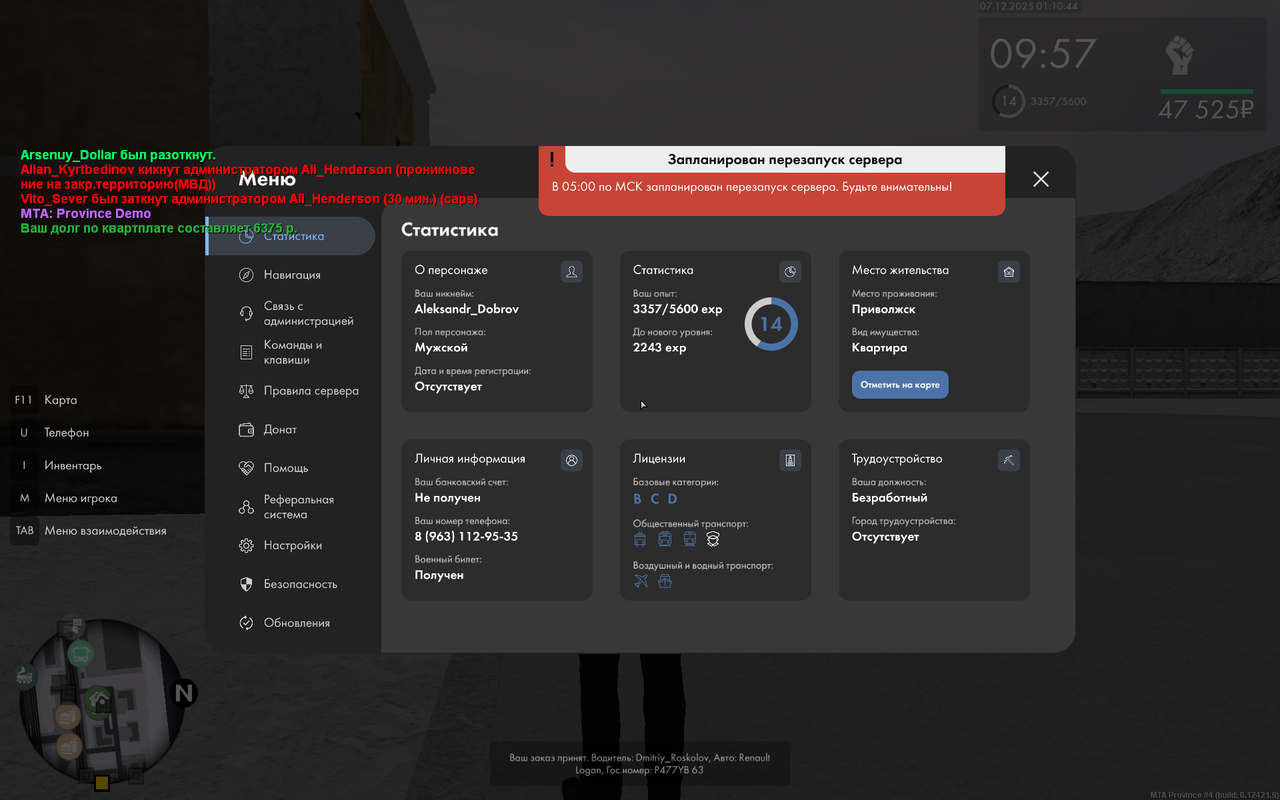The image size is (1280, 800).
Task: Select the Статистика menu item
Action: 291,236
